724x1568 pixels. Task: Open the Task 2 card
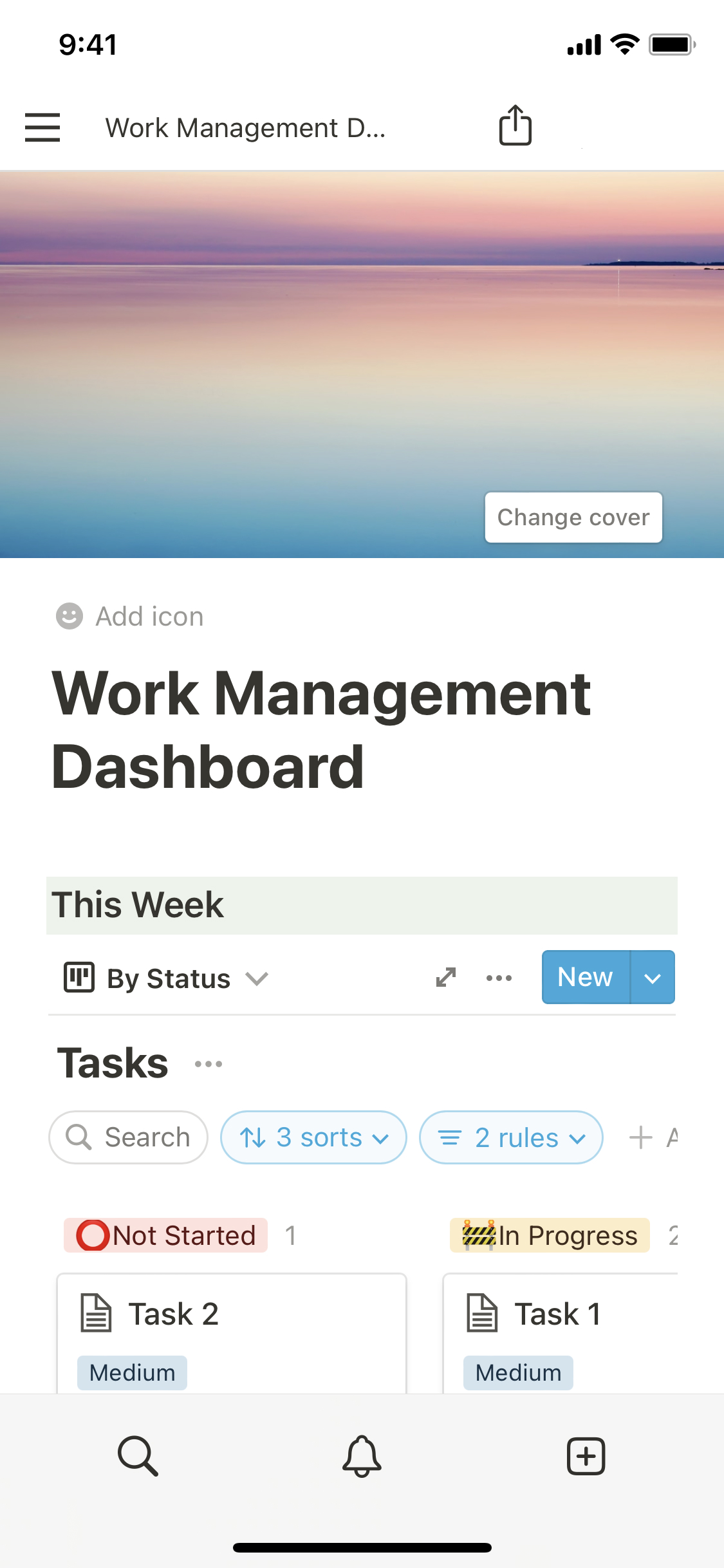pyautogui.click(x=232, y=1332)
